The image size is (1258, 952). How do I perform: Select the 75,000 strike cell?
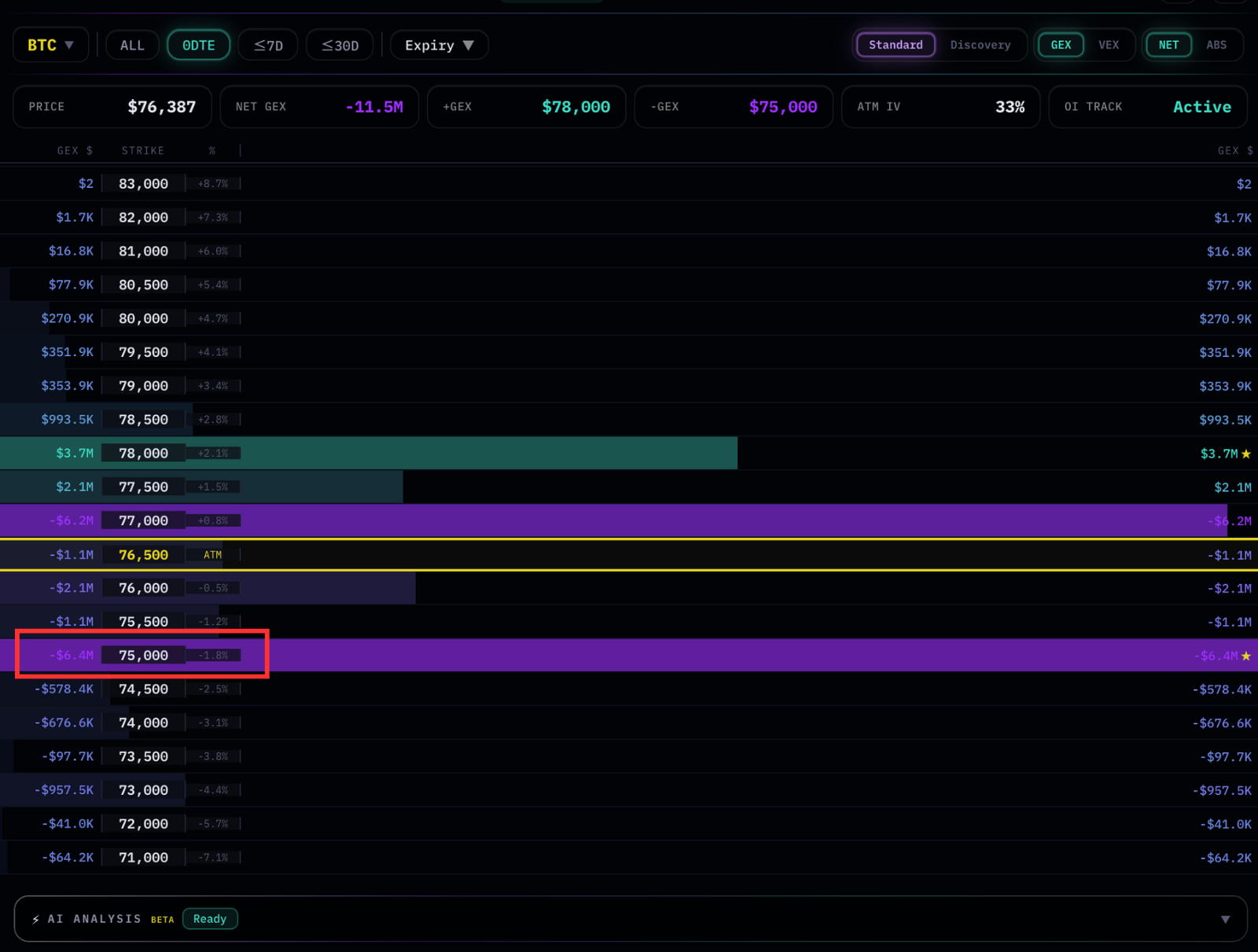tap(143, 656)
